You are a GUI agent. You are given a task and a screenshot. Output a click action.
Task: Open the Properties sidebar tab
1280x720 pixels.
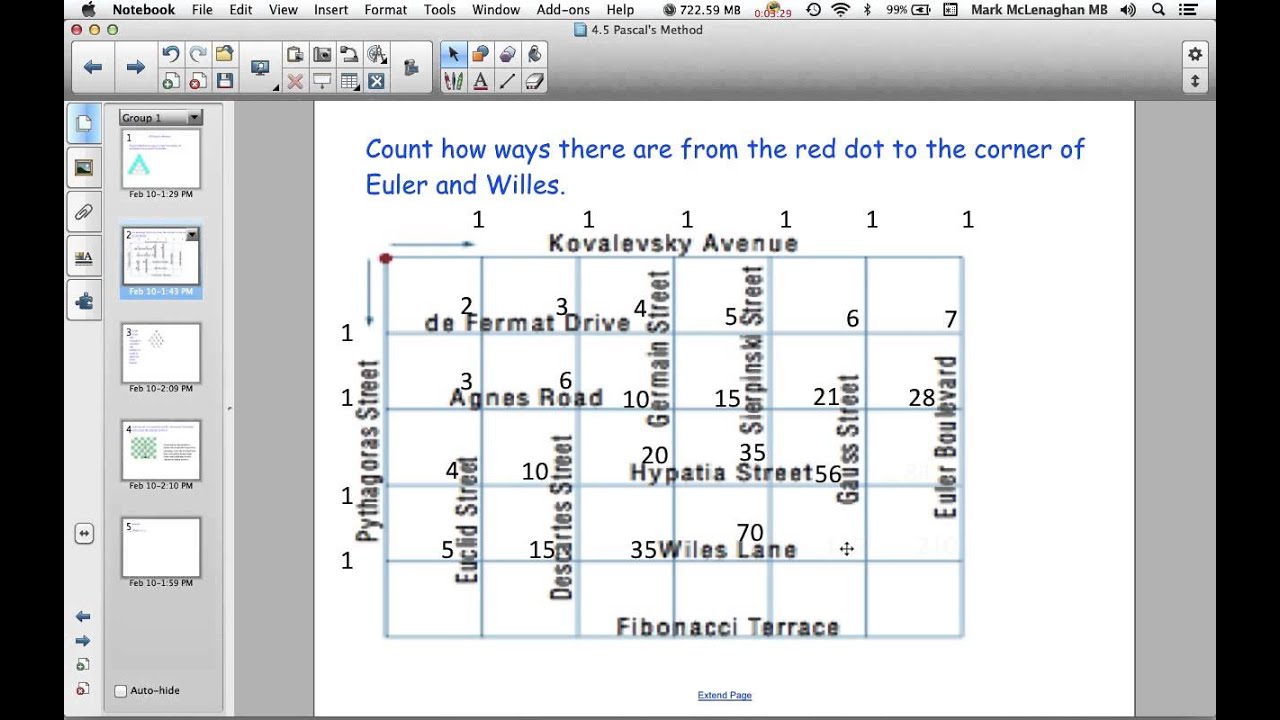point(84,256)
